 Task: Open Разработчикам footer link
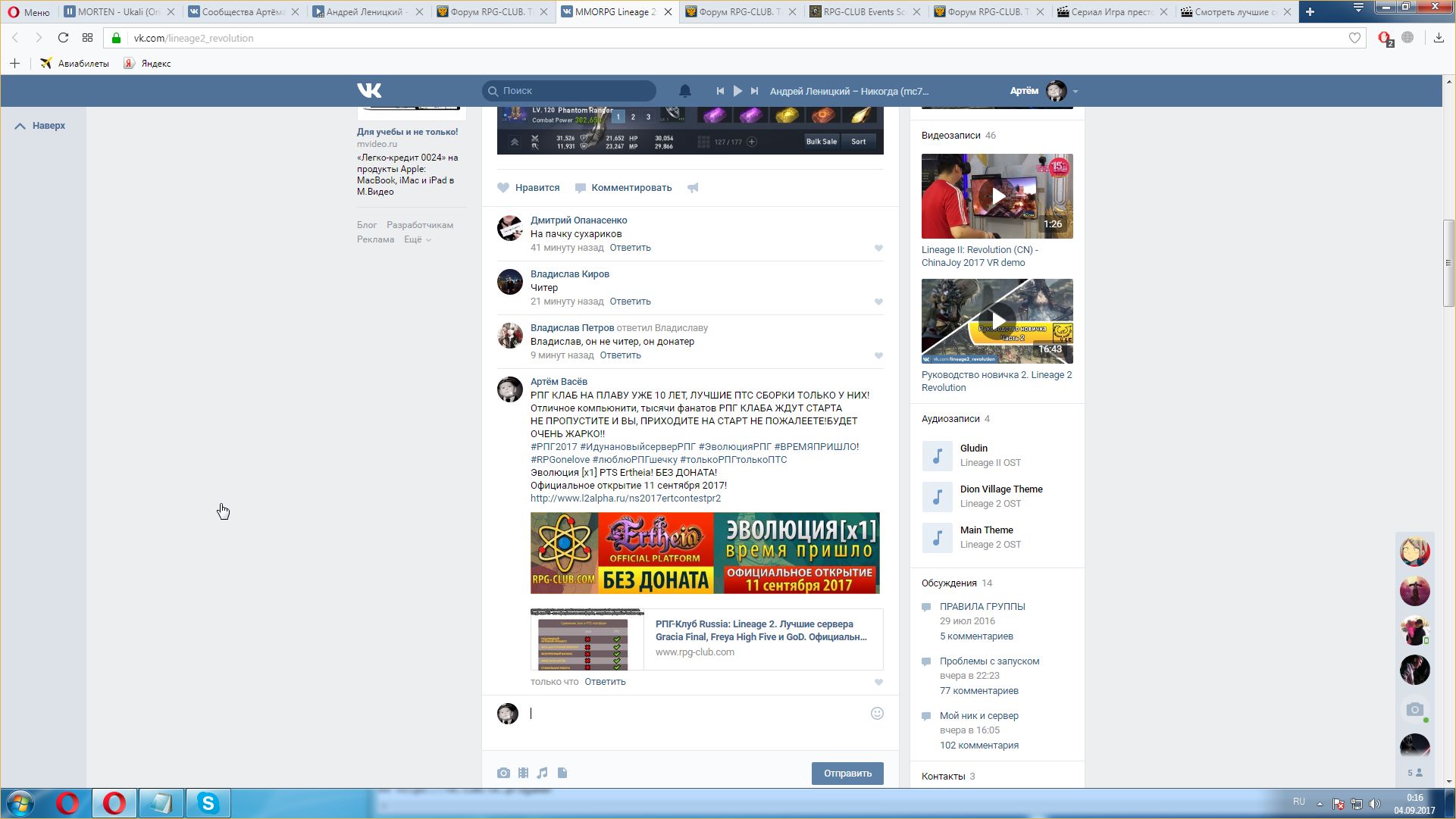420,225
